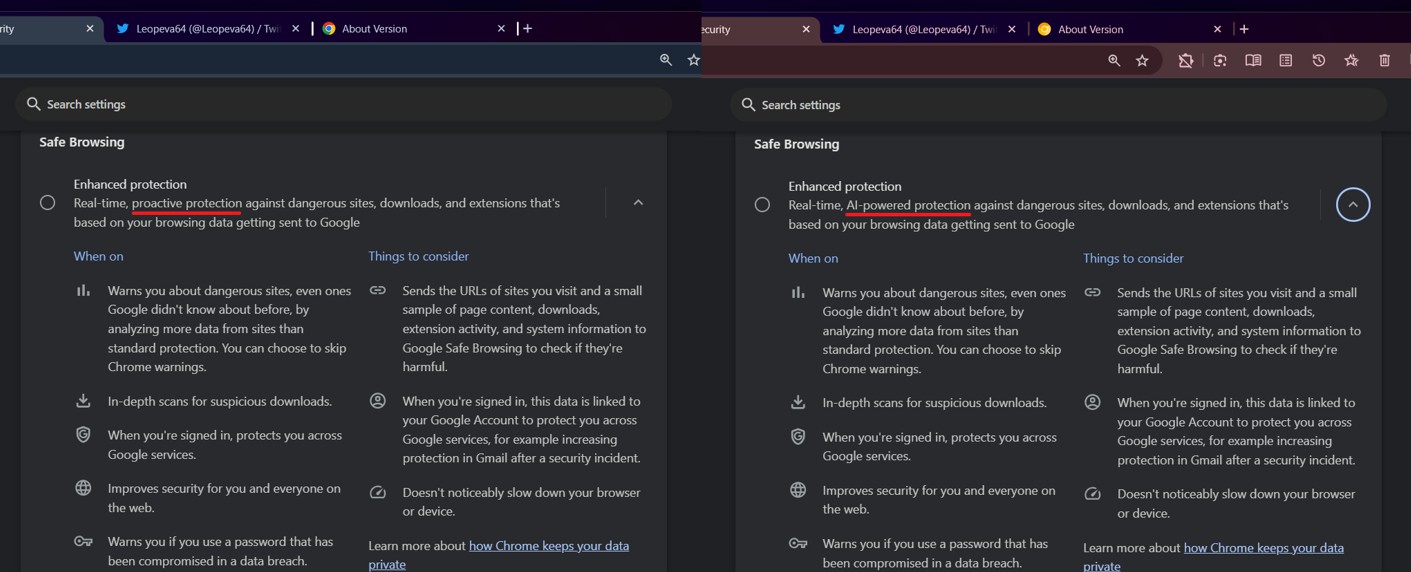The width and height of the screenshot is (1411, 572).
Task: Close Leopeva64 Twitter tab in right window
Action: [1011, 29]
